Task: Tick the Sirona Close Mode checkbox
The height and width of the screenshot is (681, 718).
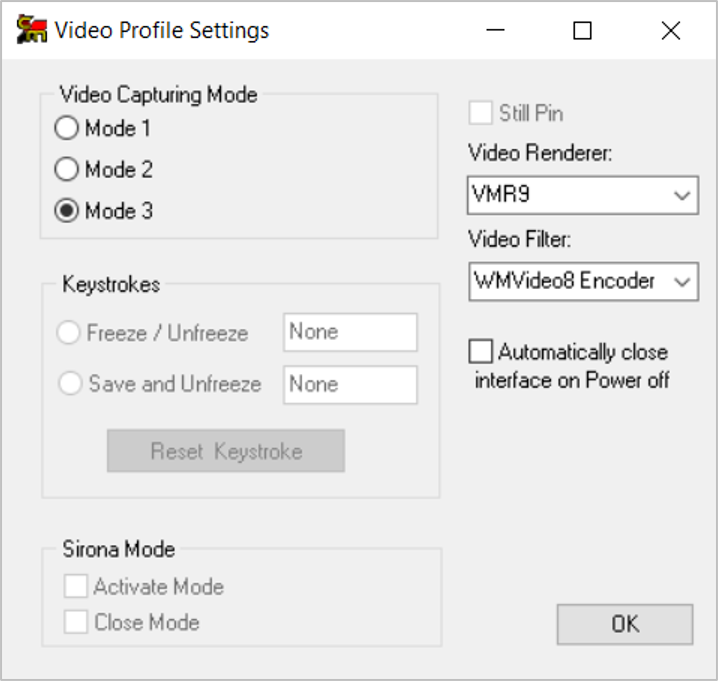Action: tap(76, 622)
